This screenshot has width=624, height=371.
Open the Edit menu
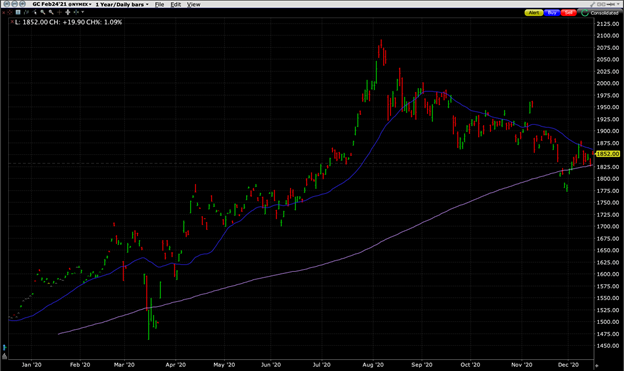tap(176, 4)
